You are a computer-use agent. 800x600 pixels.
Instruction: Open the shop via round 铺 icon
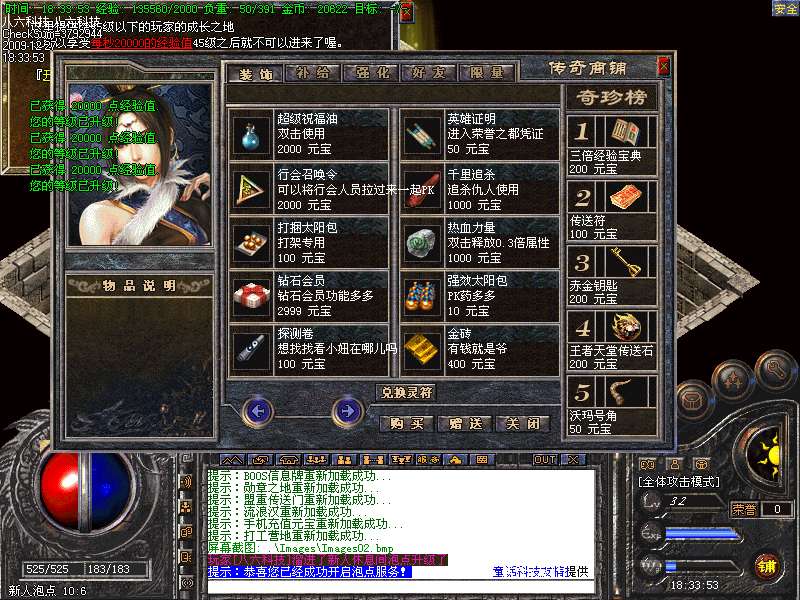coord(765,565)
